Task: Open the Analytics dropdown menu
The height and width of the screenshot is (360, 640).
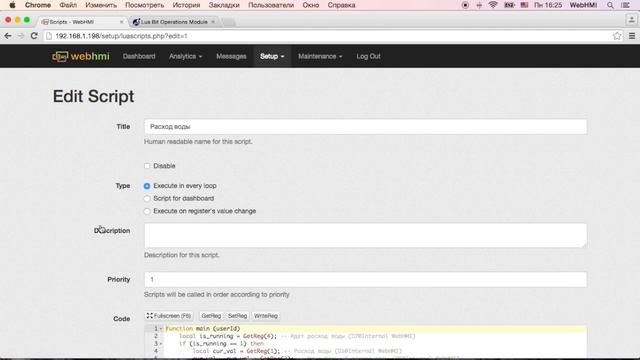Action: (x=186, y=56)
